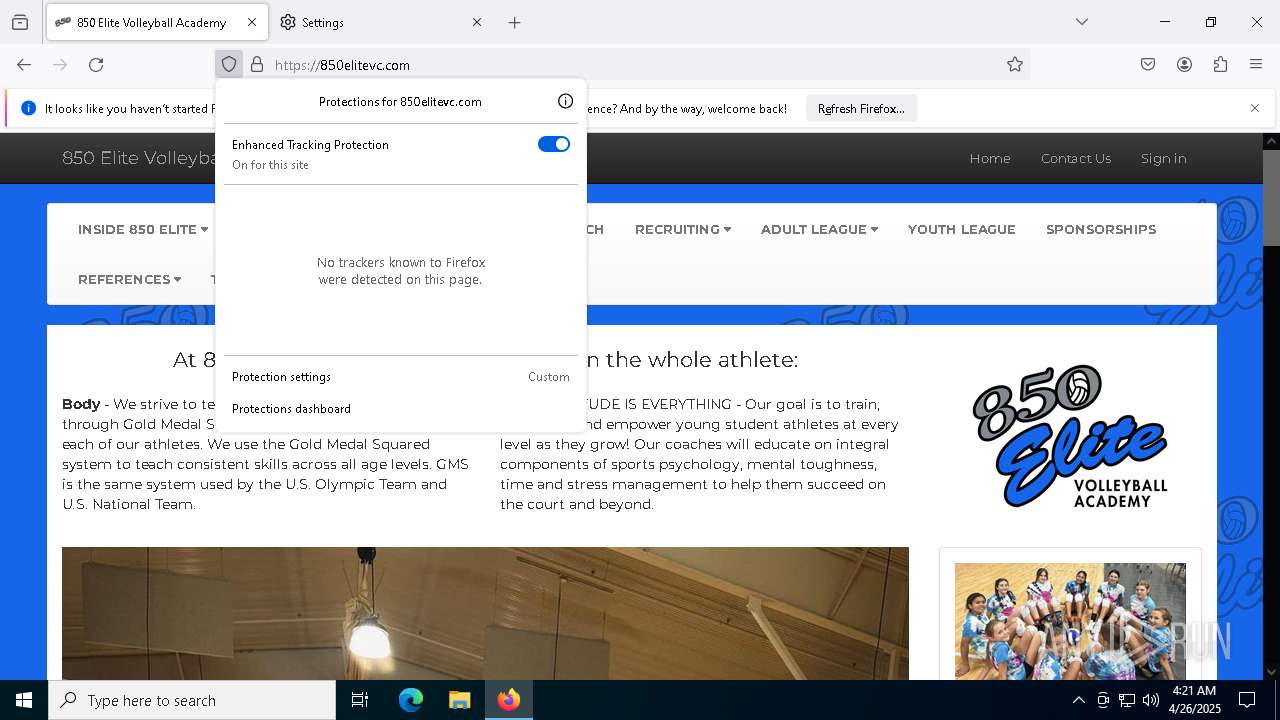Open the list all tabs dropdown arrow
The image size is (1280, 720).
tap(1082, 22)
